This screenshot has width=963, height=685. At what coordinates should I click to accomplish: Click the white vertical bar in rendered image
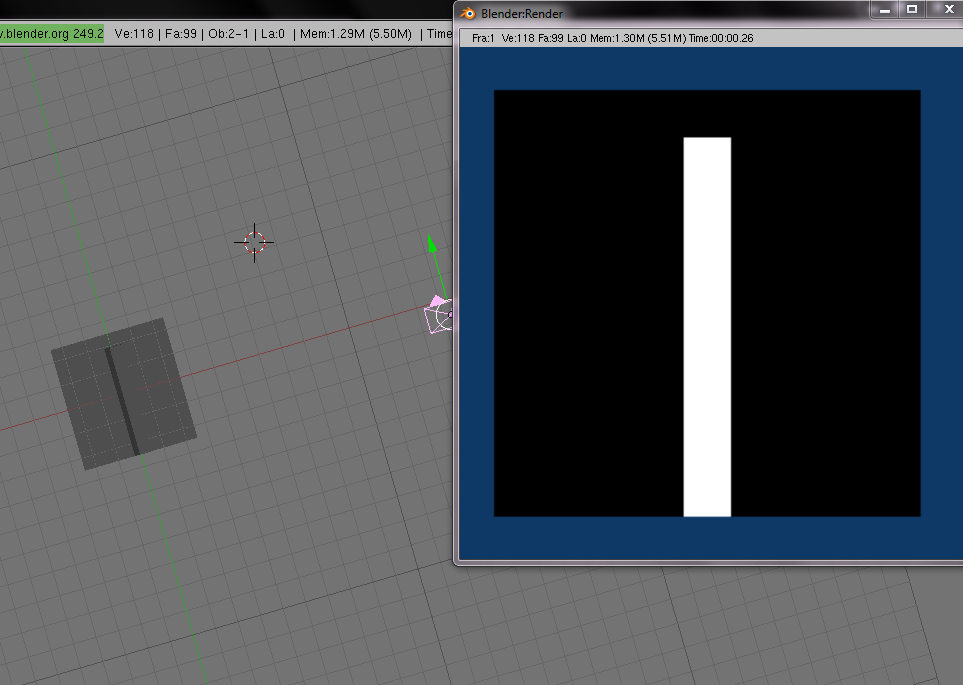coord(707,327)
